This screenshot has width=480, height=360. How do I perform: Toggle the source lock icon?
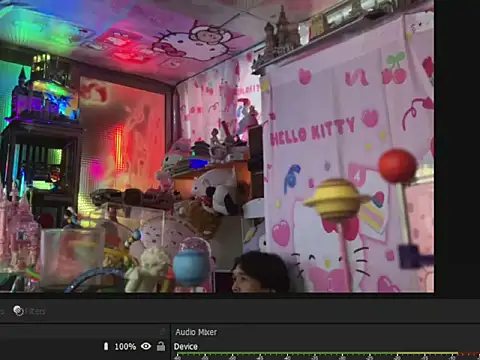pos(161,346)
